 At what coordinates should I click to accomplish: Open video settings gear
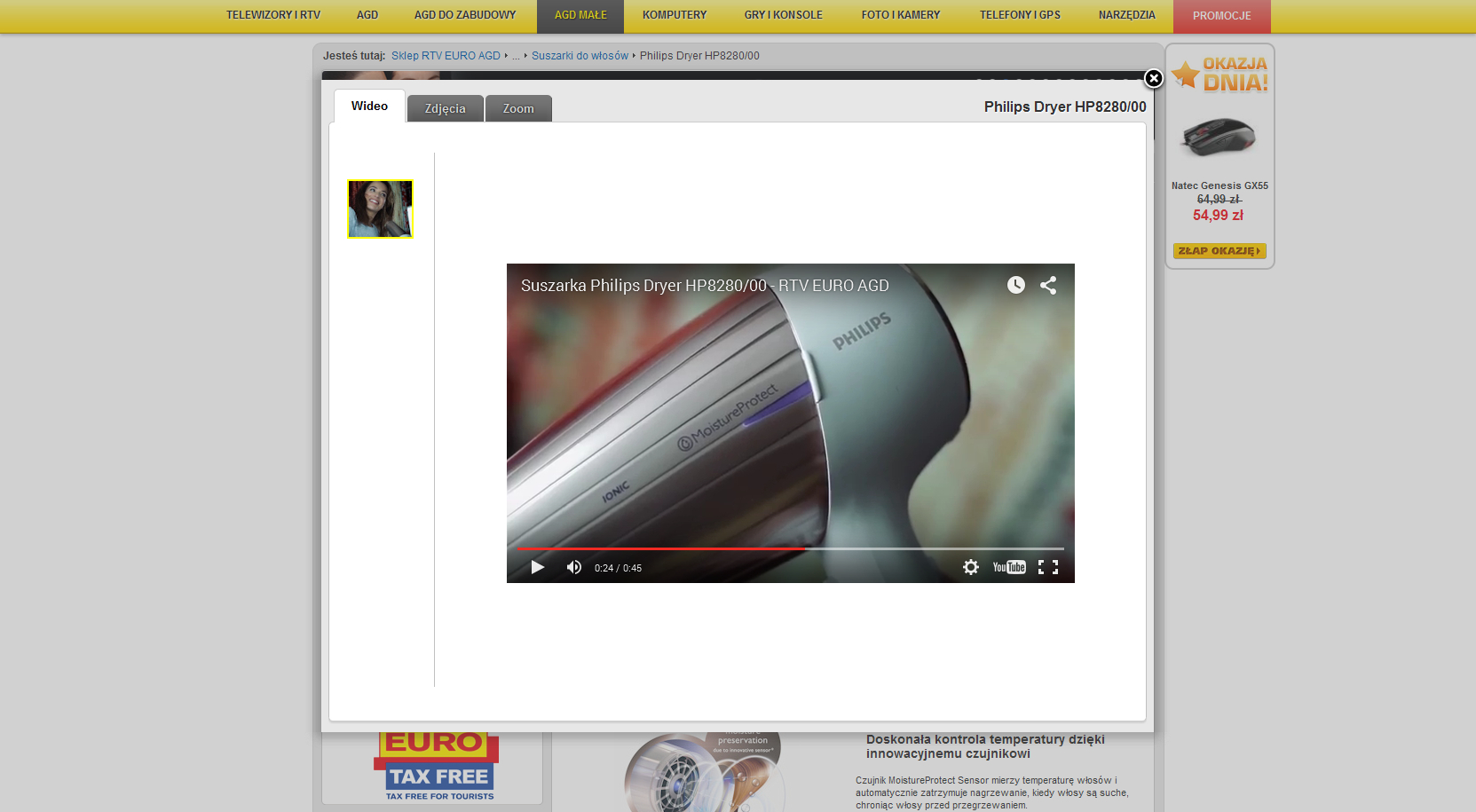(971, 567)
